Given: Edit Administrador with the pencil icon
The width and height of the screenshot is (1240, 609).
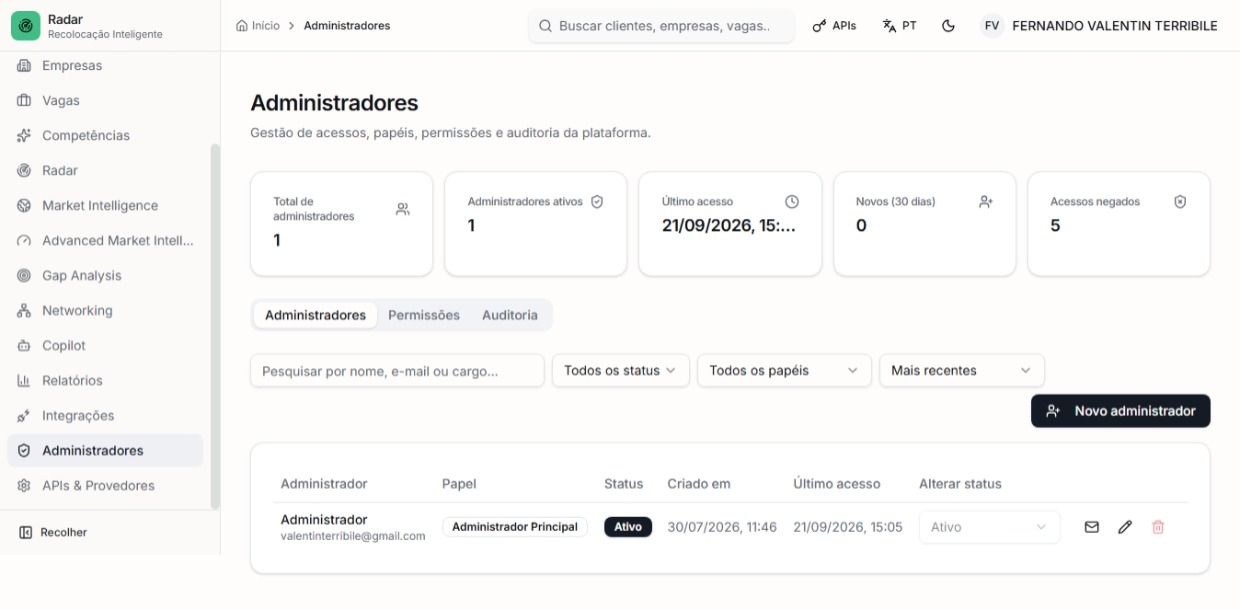Looking at the screenshot, I should (1125, 527).
